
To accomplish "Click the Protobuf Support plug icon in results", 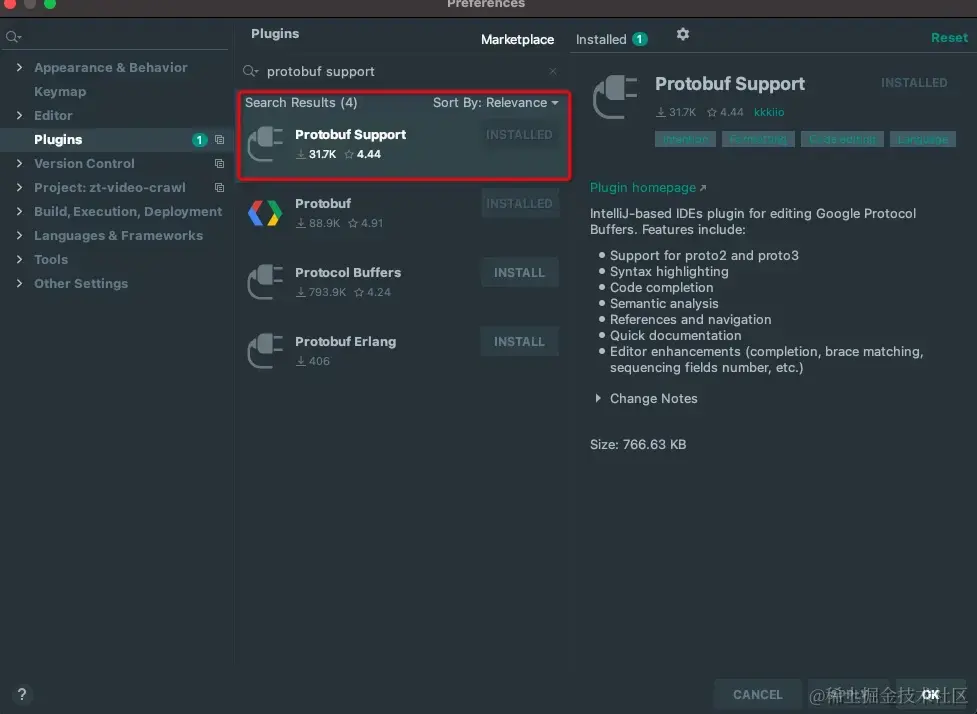I will [265, 144].
